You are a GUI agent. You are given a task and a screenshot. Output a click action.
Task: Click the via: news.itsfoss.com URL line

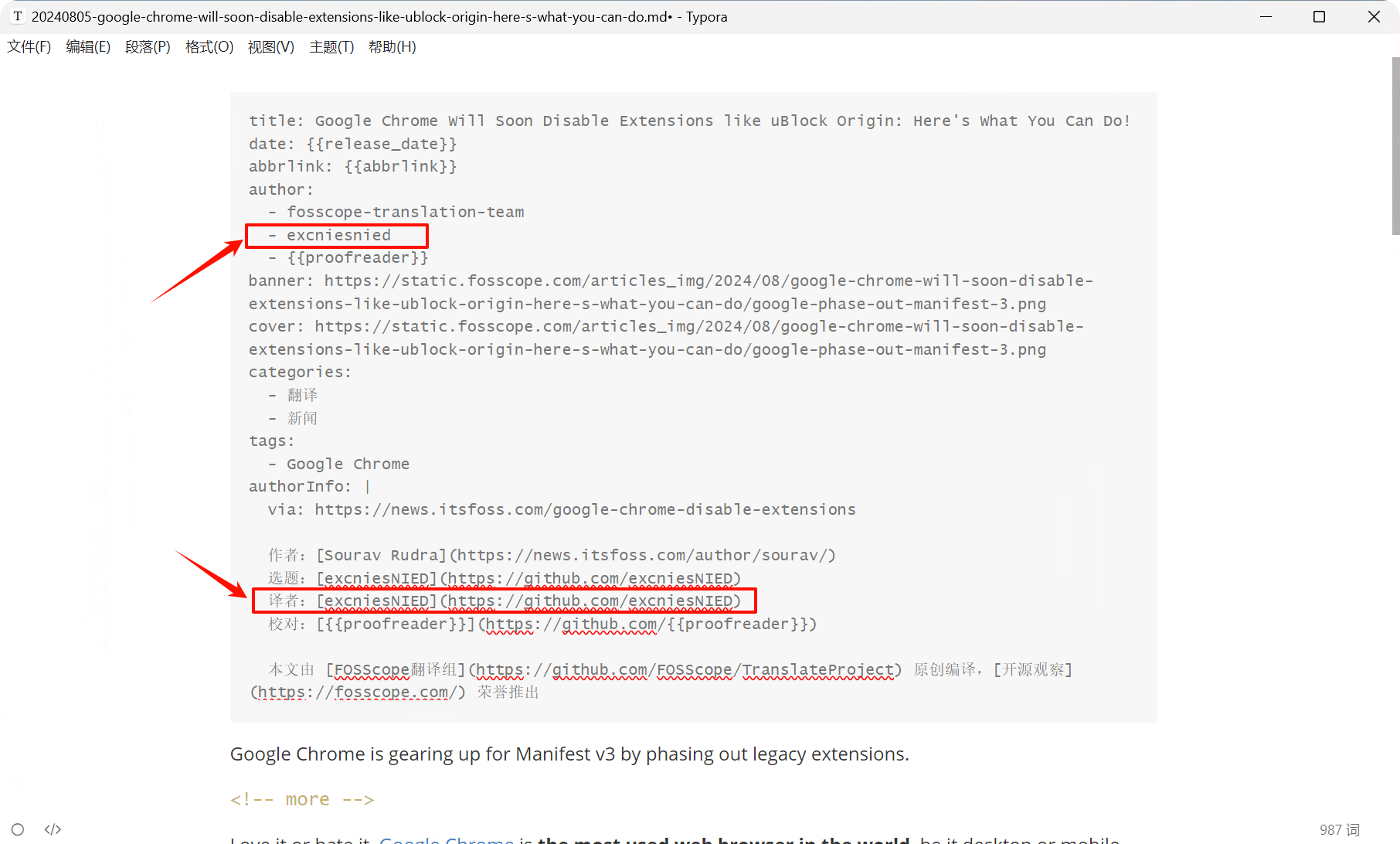click(x=562, y=509)
